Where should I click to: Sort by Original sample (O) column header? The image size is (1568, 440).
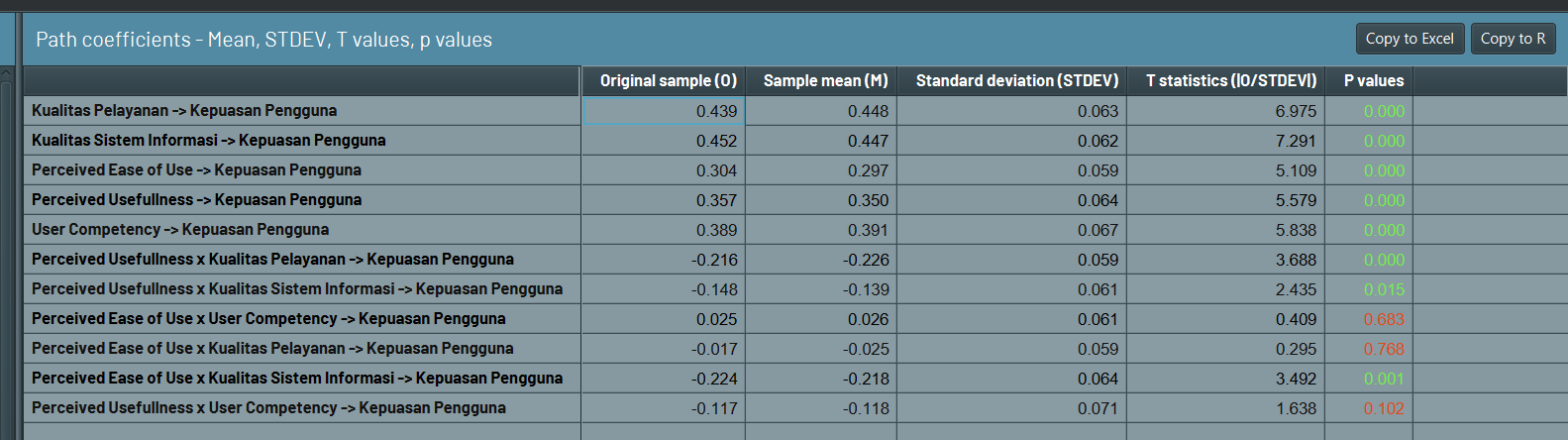click(668, 80)
